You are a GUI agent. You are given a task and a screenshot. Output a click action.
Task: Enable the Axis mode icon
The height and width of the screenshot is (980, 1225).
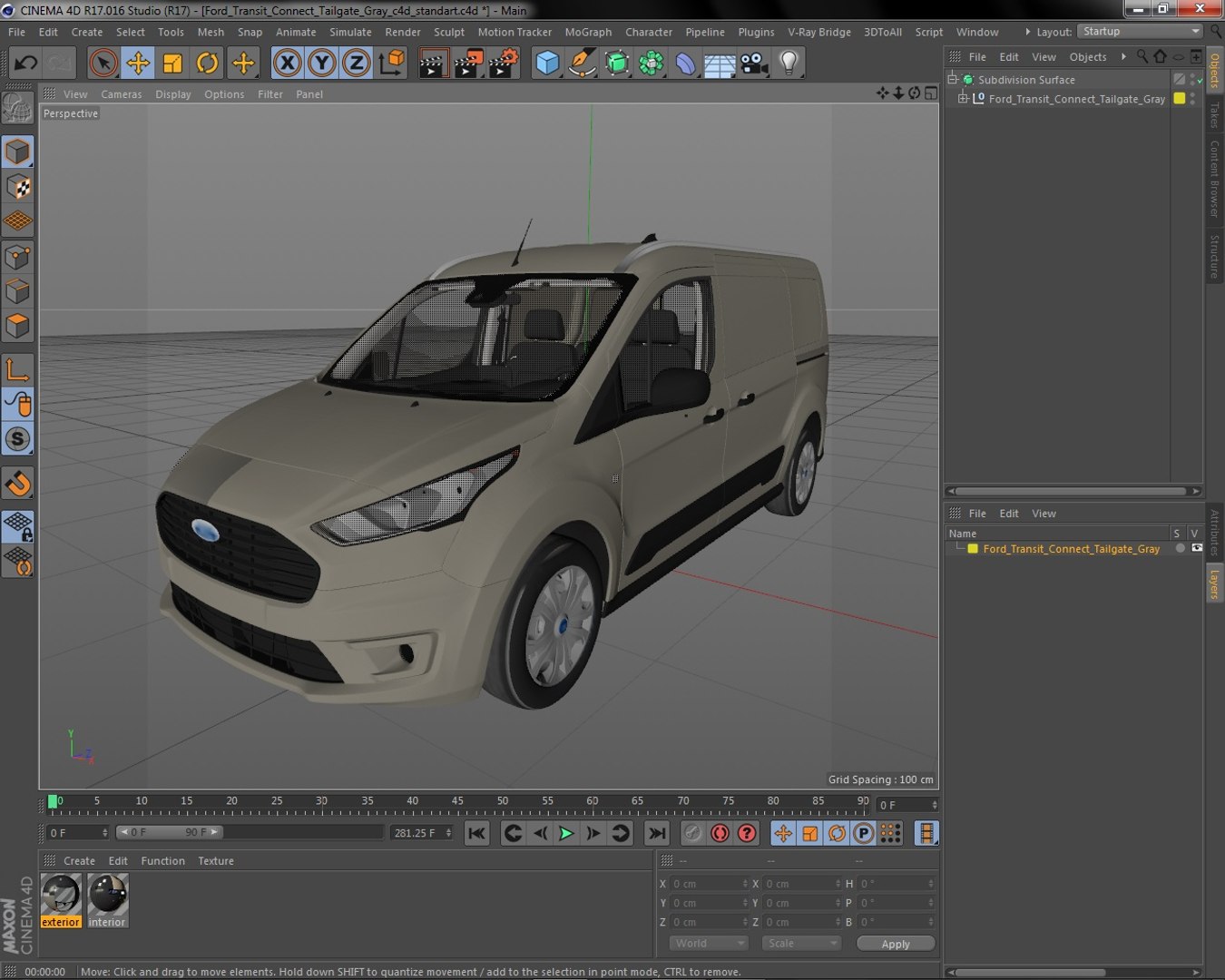[18, 369]
